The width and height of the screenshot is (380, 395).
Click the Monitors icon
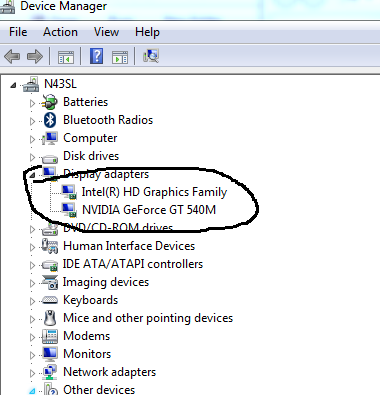point(50,354)
